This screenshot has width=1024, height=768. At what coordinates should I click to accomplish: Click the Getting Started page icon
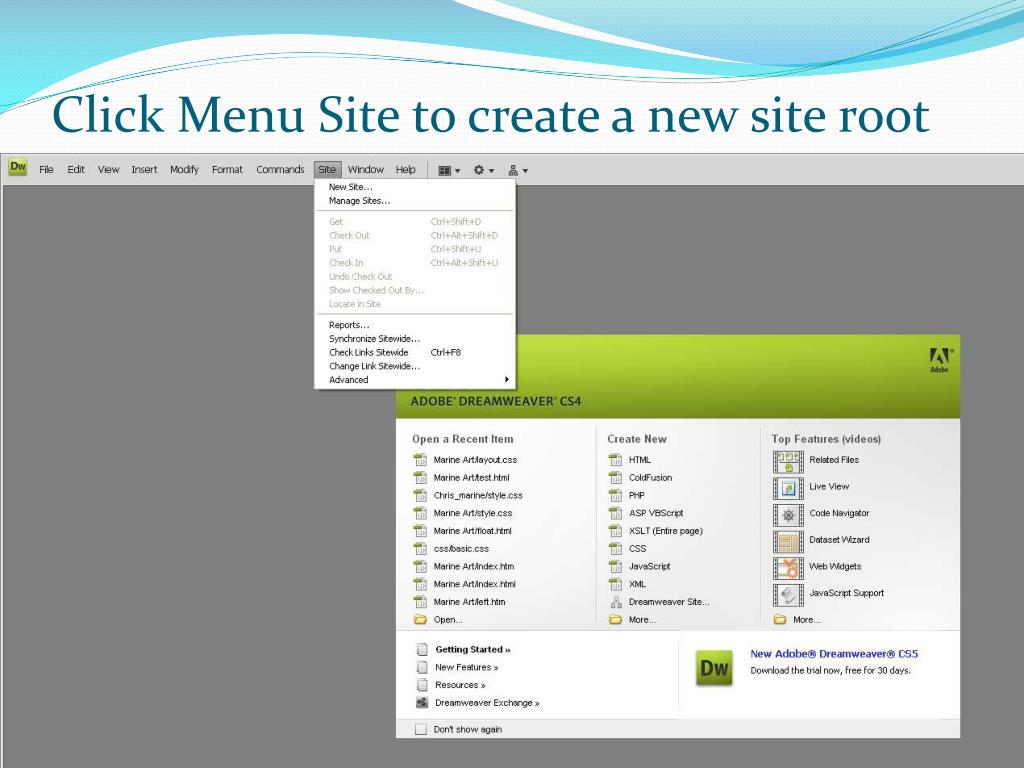click(x=423, y=650)
